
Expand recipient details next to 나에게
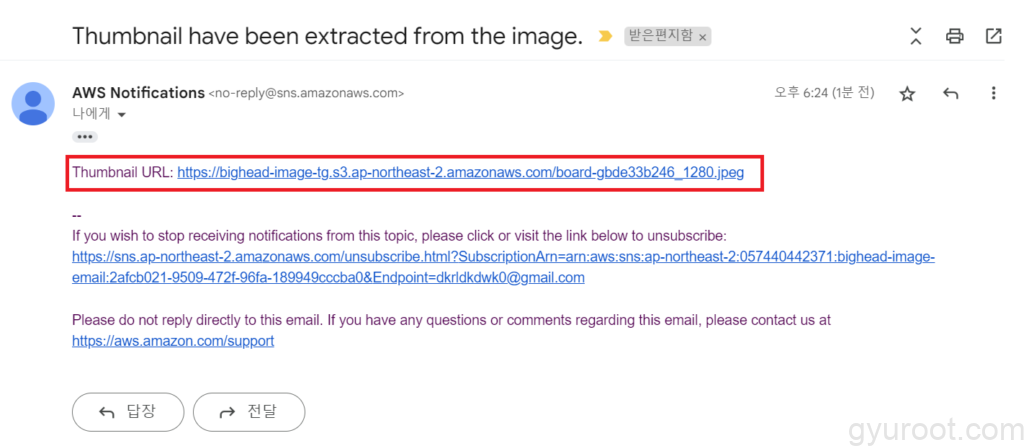pos(122,116)
